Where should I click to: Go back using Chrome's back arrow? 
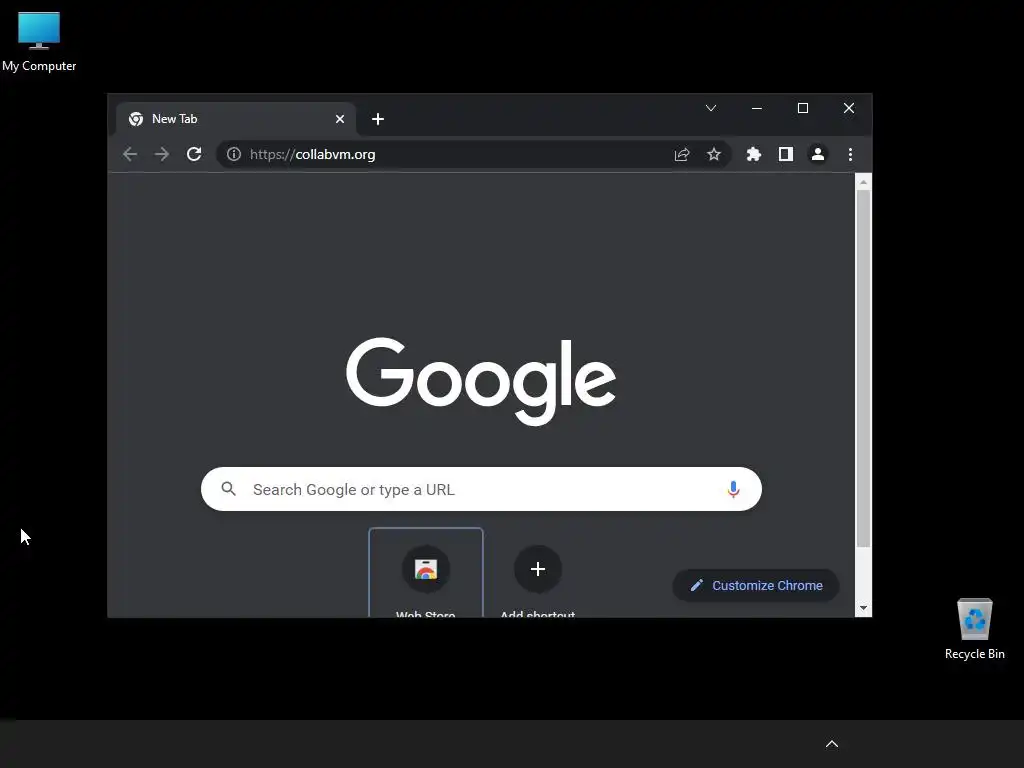[130, 154]
